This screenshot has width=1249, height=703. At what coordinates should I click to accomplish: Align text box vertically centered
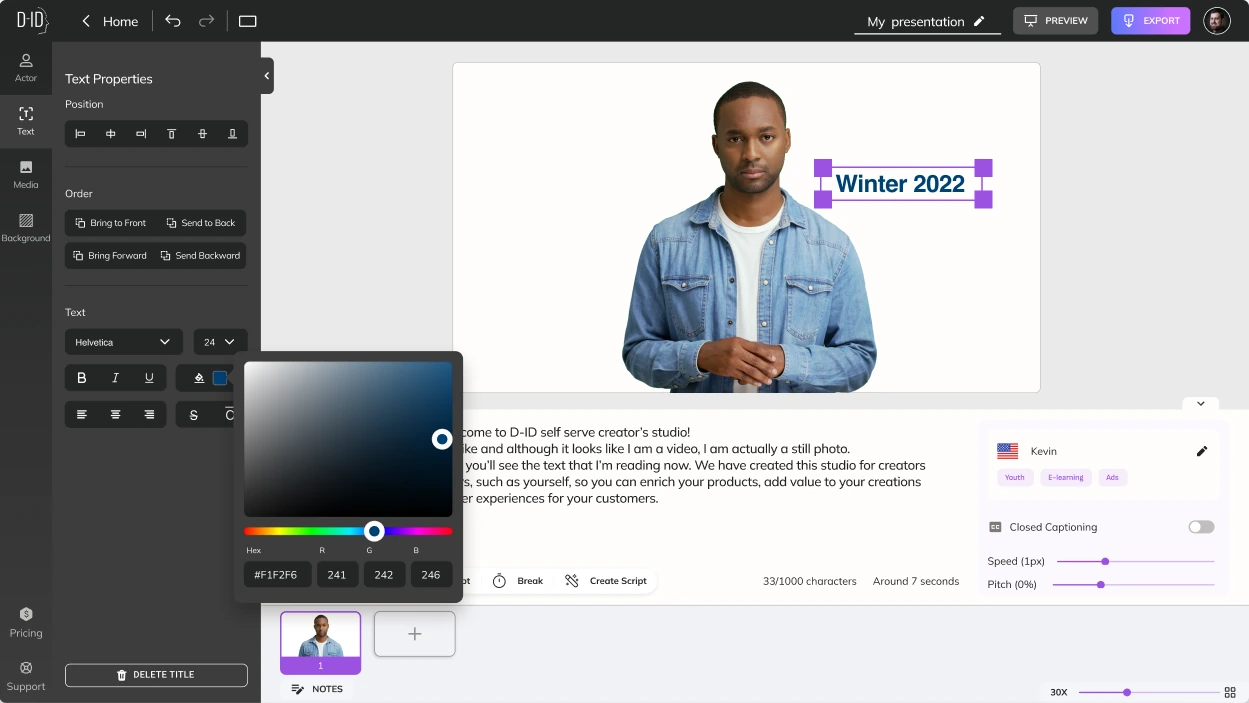(x=202, y=134)
